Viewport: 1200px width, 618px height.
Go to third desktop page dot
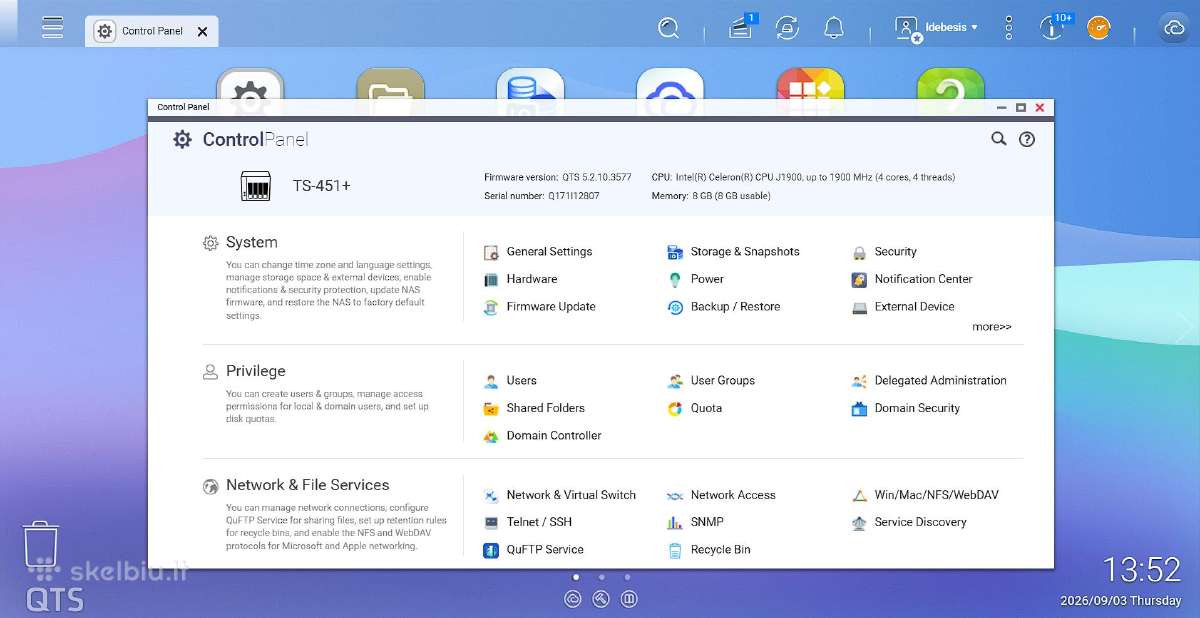pos(627,577)
